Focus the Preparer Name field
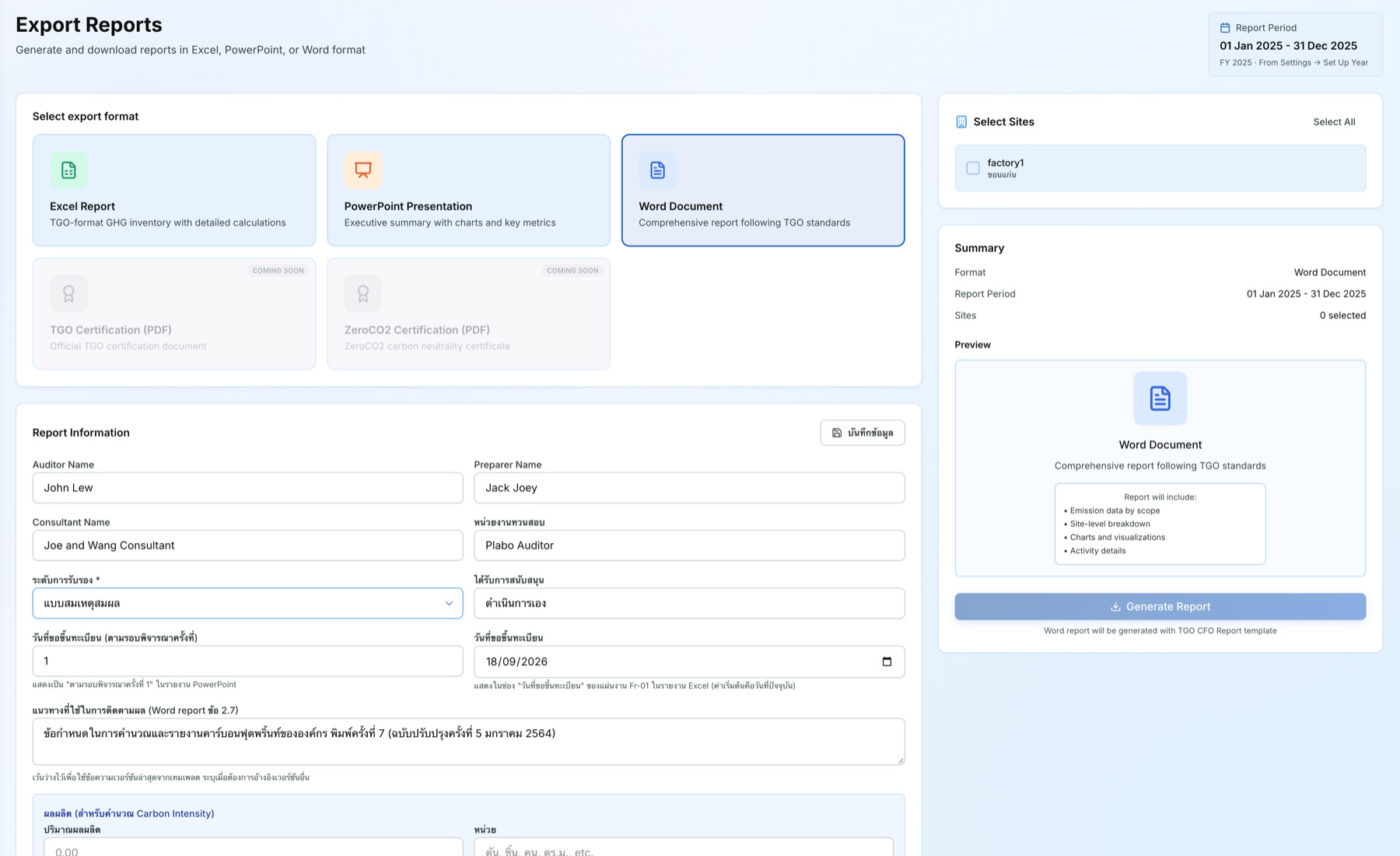The image size is (1400, 856). click(x=689, y=488)
